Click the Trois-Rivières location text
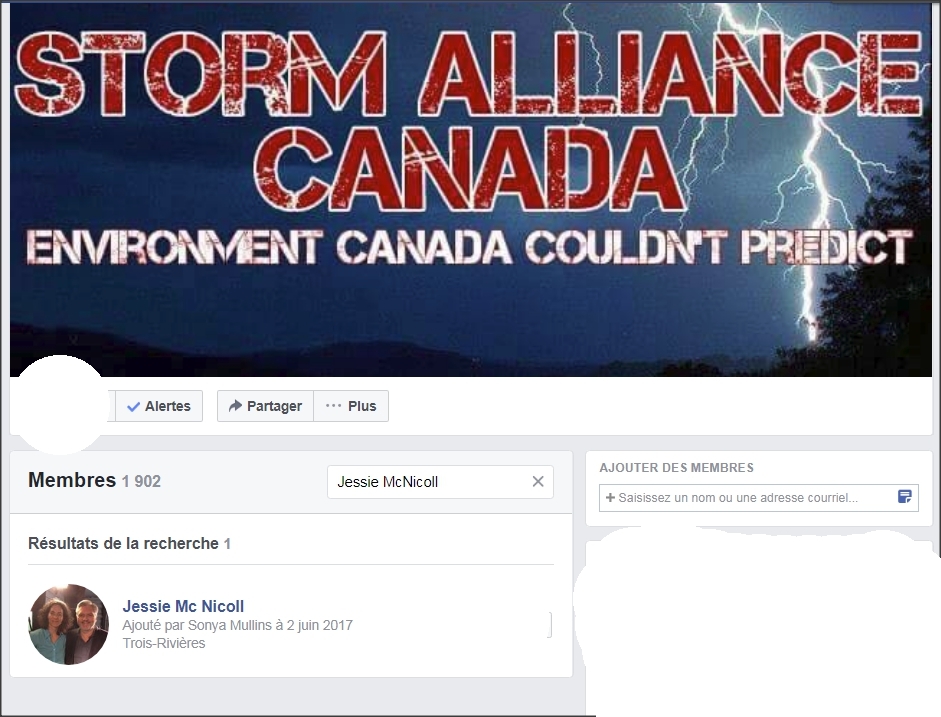The height and width of the screenshot is (717, 941). coord(164,643)
